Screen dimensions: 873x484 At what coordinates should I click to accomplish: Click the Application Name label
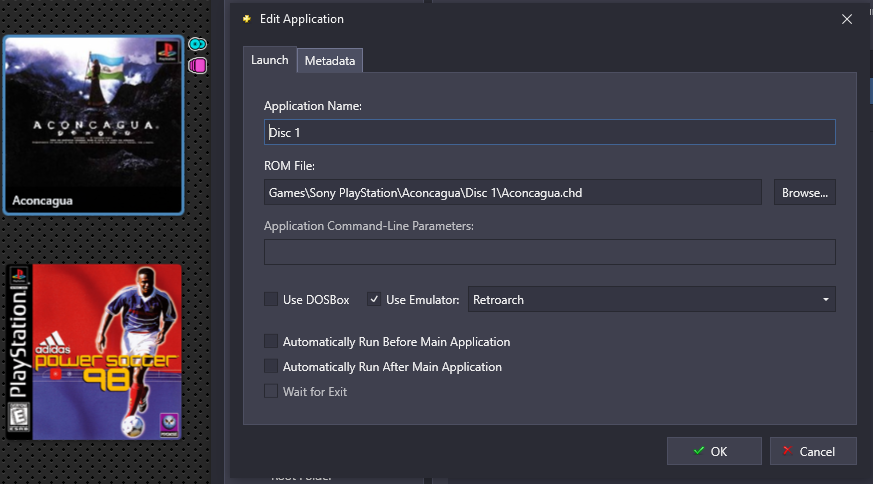(x=313, y=106)
